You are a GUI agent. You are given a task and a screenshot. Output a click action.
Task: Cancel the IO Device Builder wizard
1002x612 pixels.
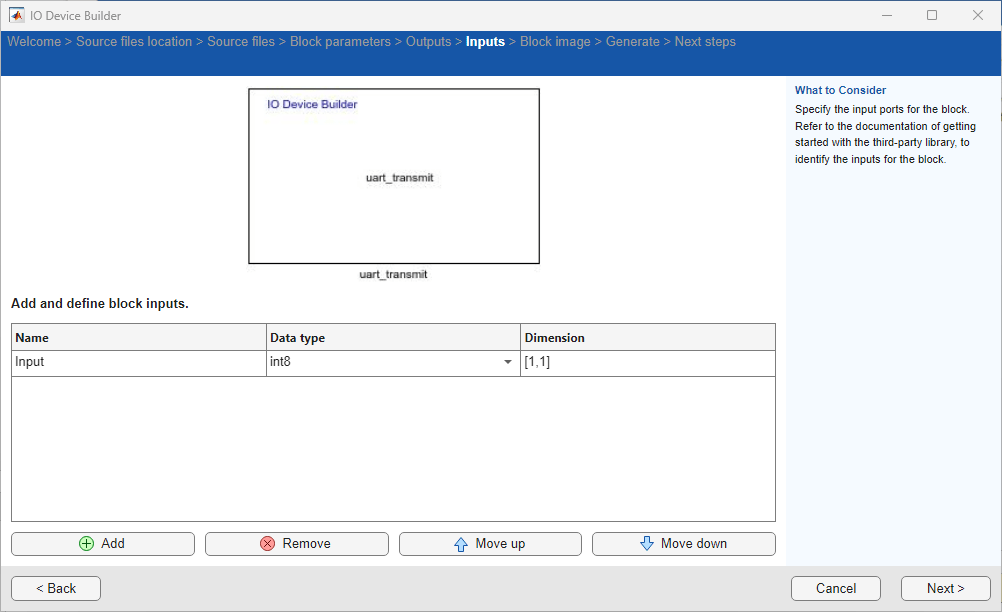coord(835,588)
